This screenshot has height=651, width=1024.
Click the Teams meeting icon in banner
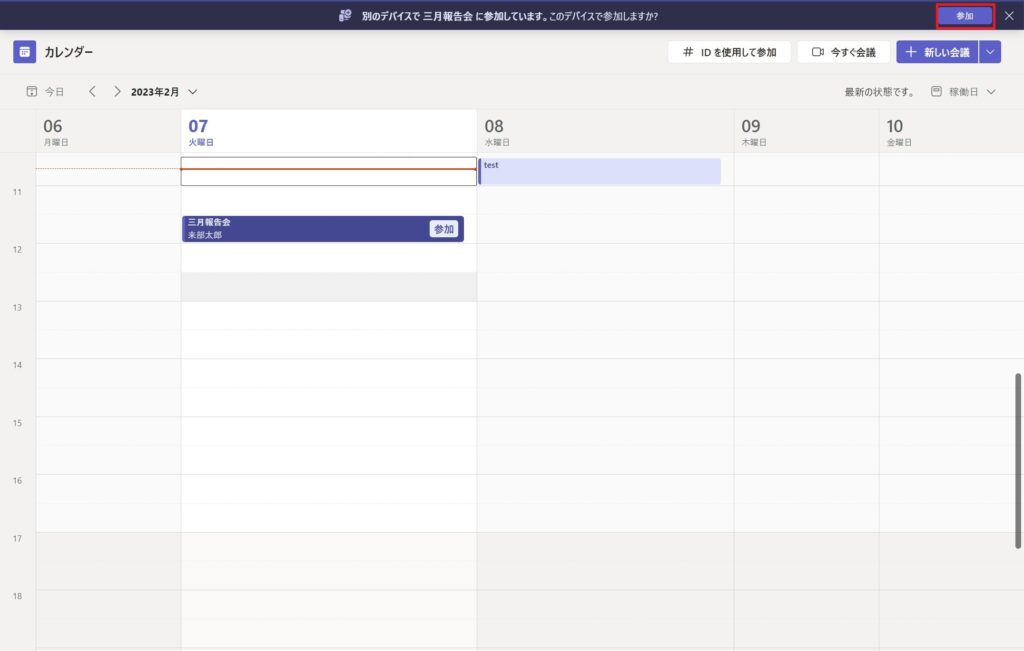tap(345, 16)
